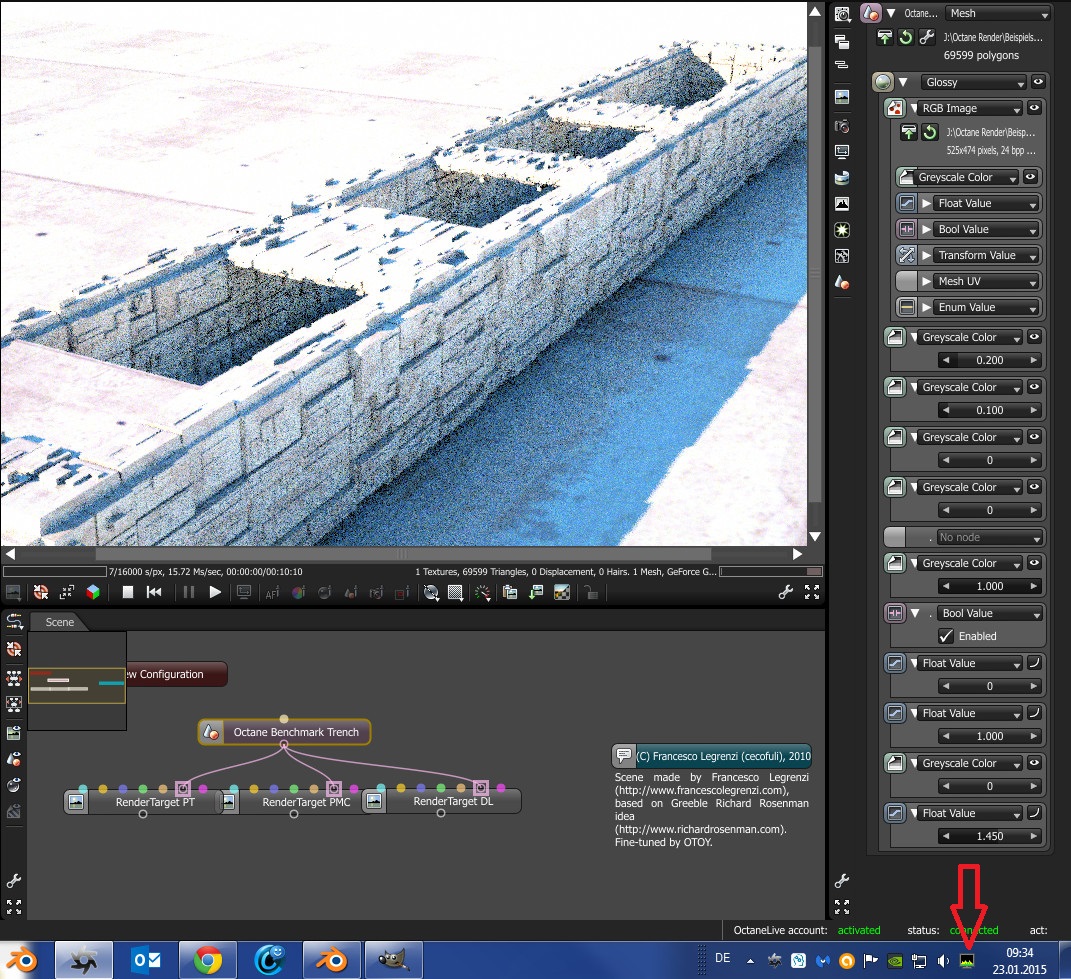Reload the mesh file with green refresh icon
Viewport: 1071px width, 979px height.
point(906,37)
